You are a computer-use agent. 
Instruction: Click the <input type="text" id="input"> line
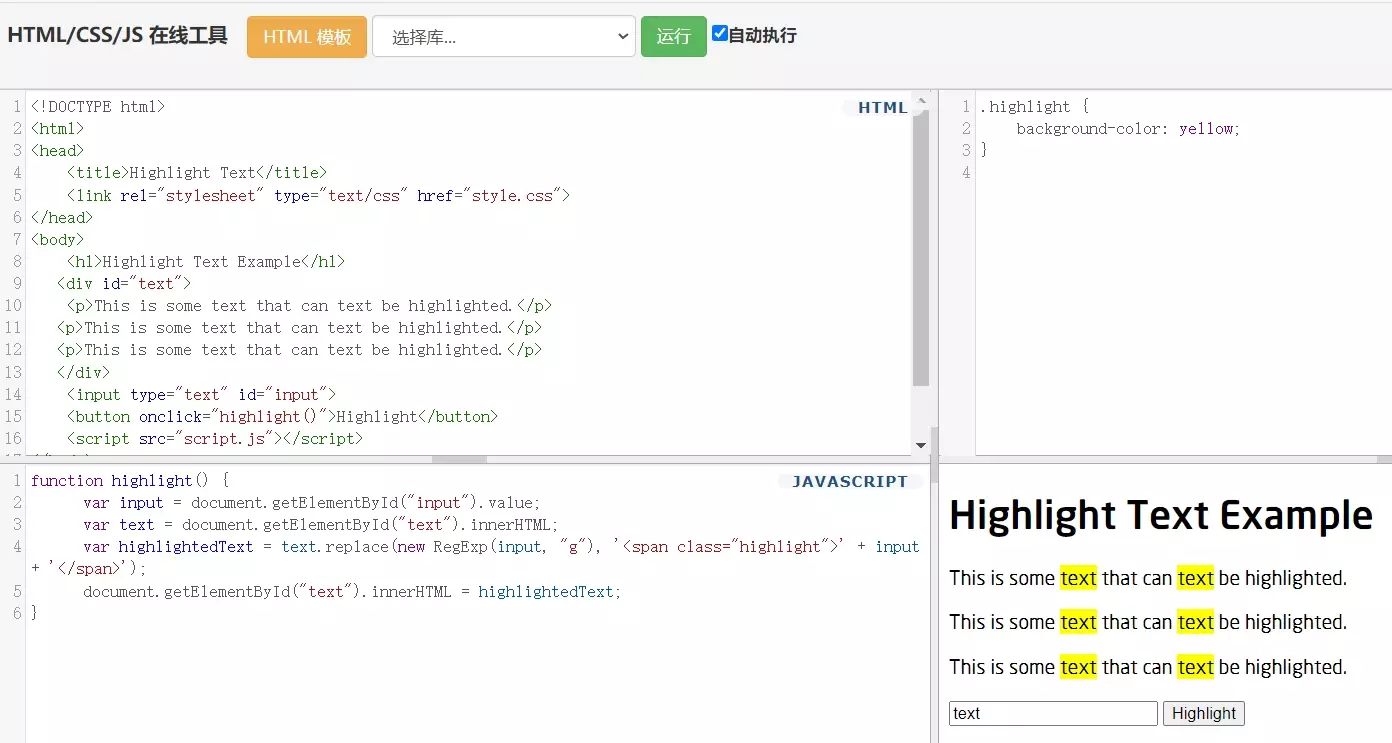[x=202, y=394]
